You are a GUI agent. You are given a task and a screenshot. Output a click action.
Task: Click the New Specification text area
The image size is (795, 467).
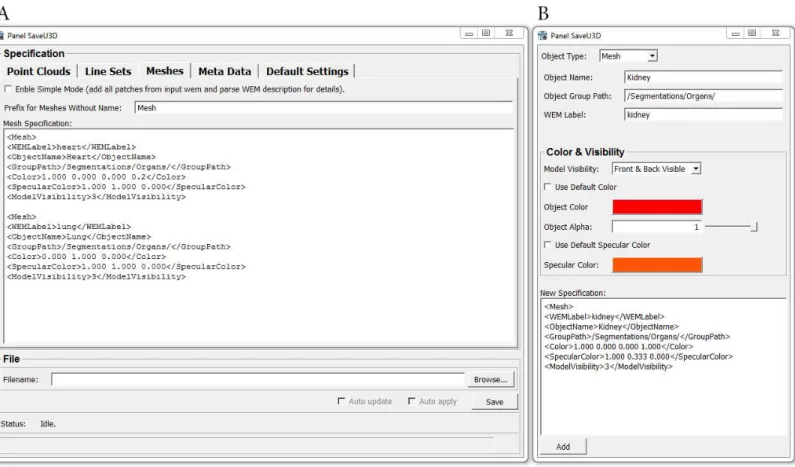pyautogui.click(x=663, y=366)
